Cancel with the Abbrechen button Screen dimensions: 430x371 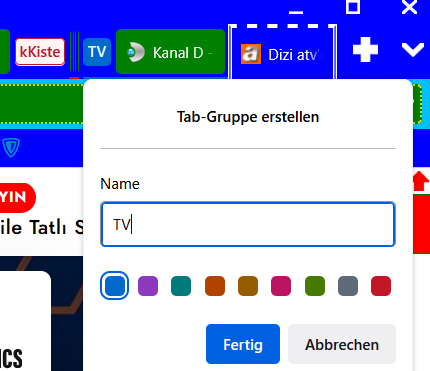point(342,344)
